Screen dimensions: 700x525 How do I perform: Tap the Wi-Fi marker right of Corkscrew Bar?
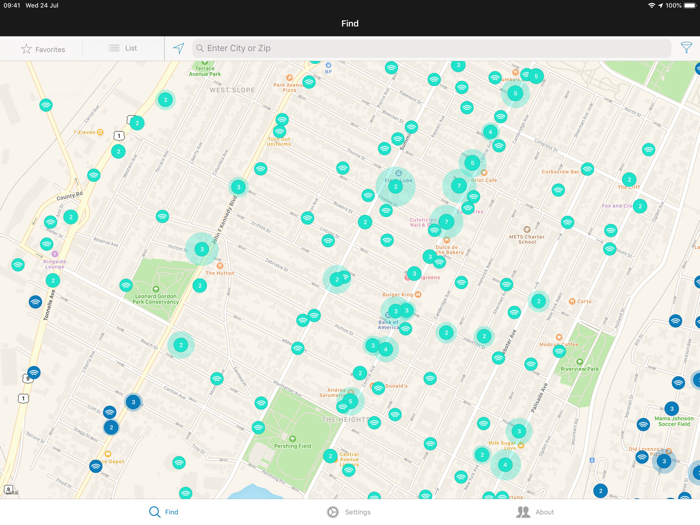(x=588, y=168)
